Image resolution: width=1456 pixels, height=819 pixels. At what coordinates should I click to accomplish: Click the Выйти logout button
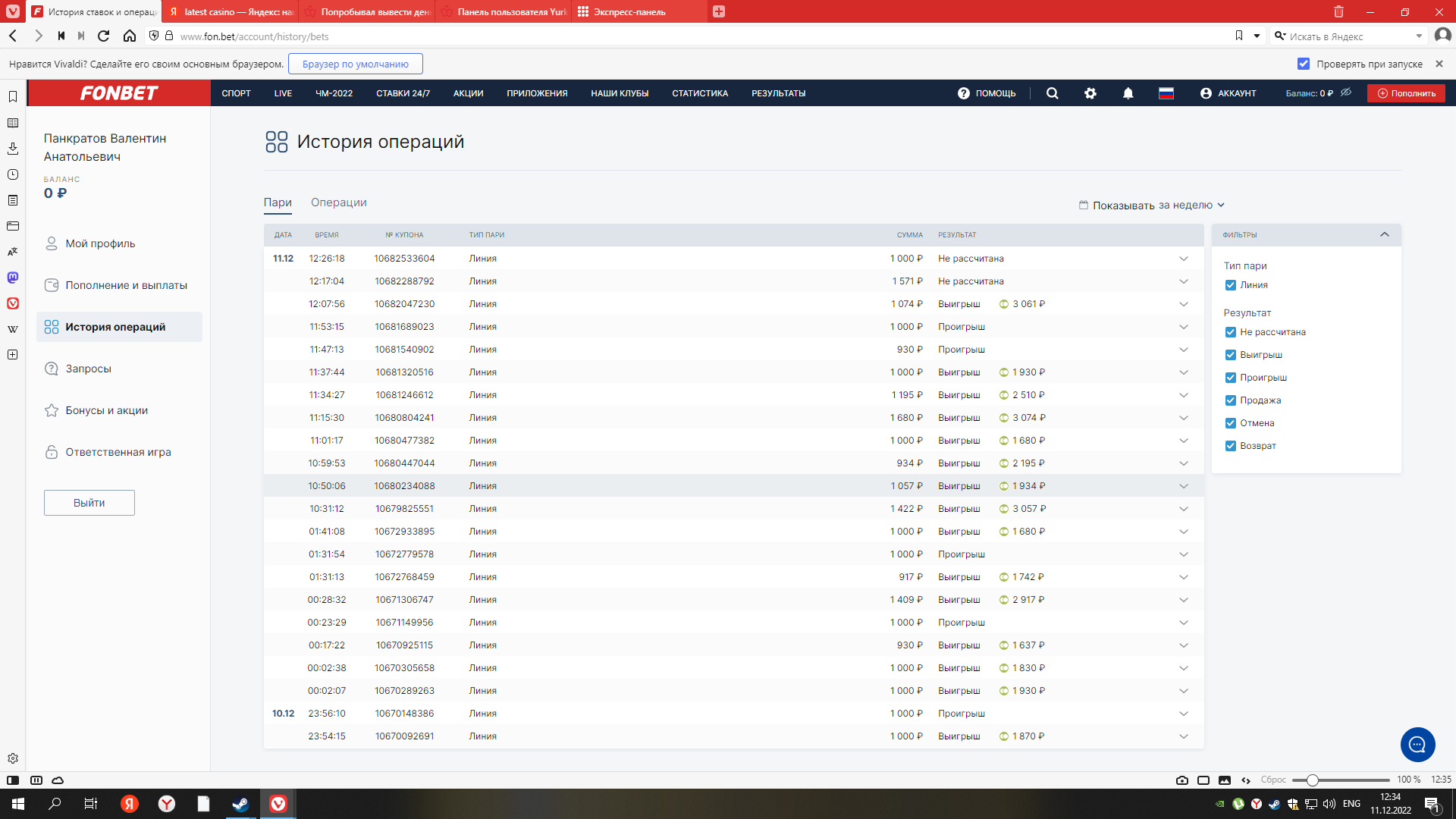click(89, 503)
